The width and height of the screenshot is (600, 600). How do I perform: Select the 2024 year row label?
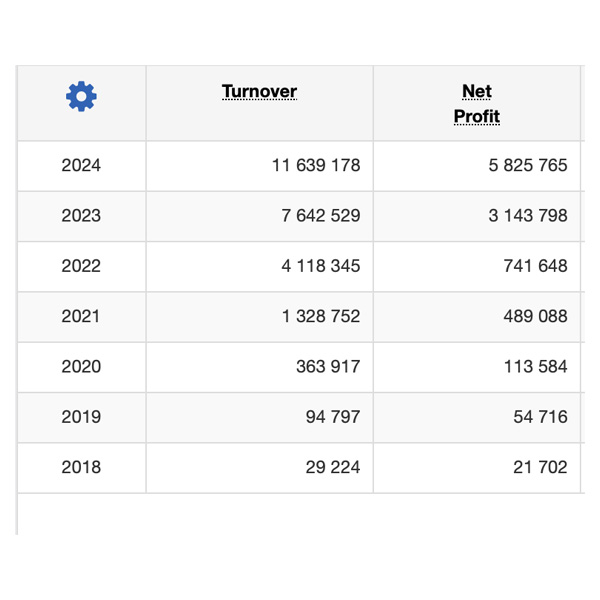pyautogui.click(x=81, y=165)
